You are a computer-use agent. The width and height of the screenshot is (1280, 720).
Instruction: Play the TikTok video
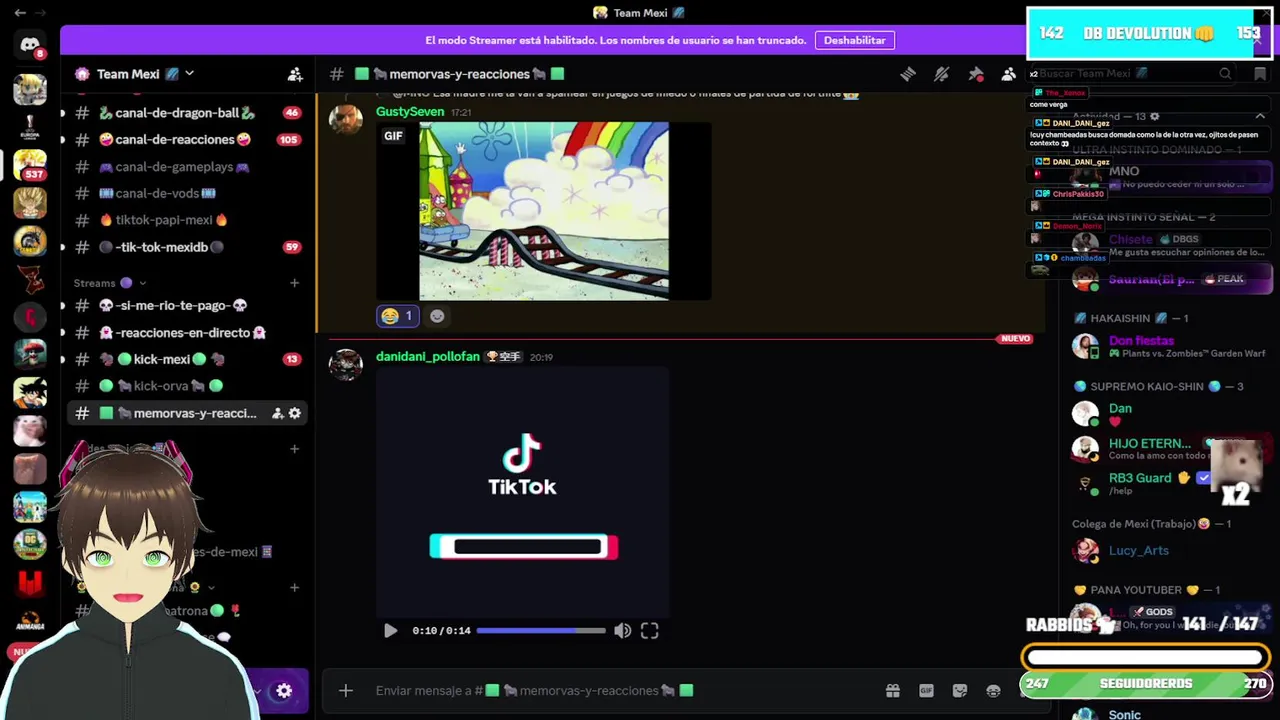tap(390, 631)
